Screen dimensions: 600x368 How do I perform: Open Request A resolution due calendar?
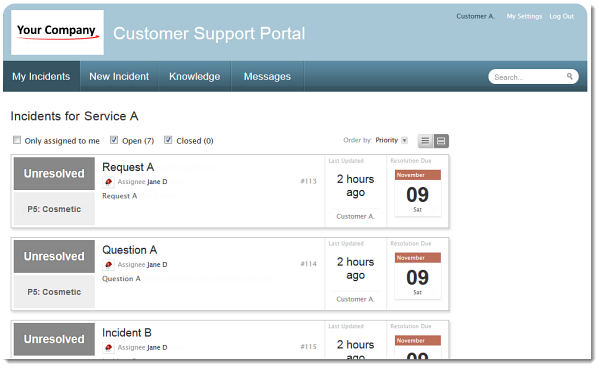(x=417, y=194)
